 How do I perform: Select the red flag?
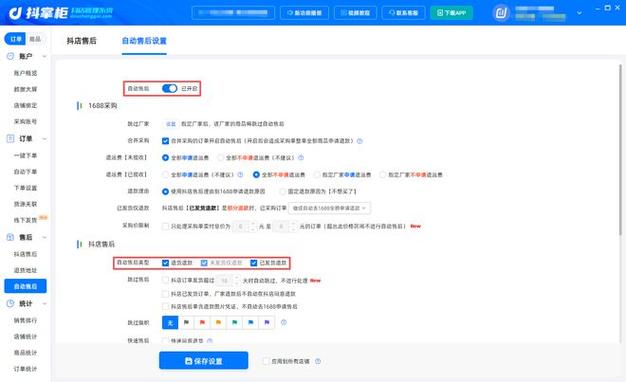pyautogui.click(x=202, y=323)
